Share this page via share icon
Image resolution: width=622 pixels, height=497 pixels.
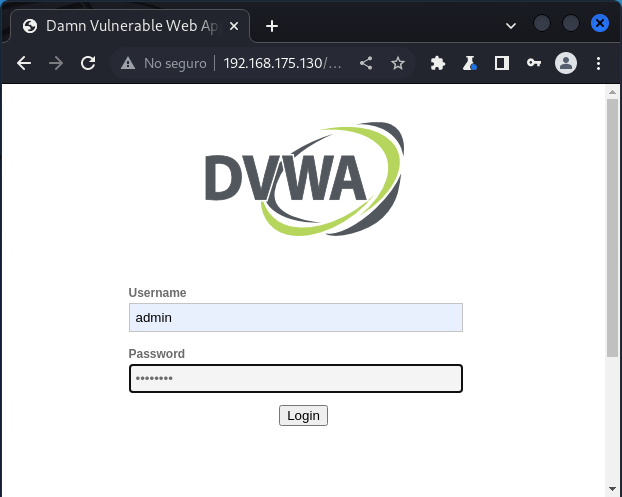(x=366, y=63)
